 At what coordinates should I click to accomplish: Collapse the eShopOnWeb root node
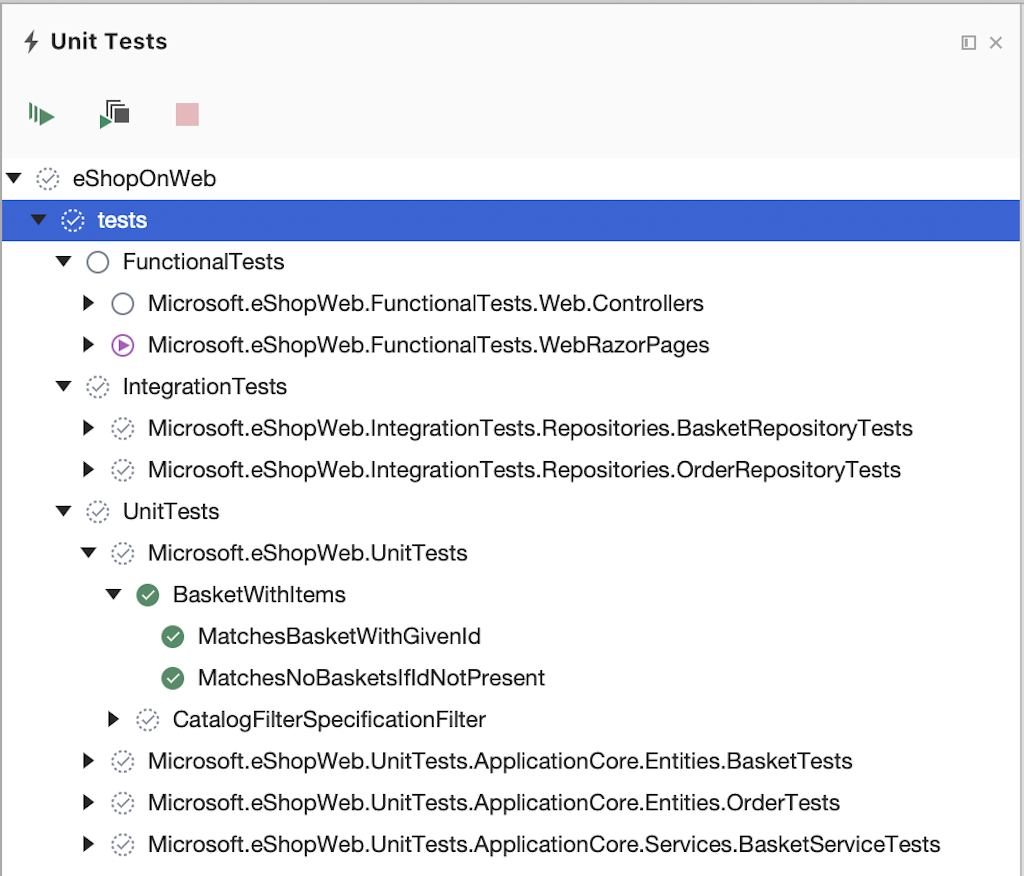(x=14, y=178)
